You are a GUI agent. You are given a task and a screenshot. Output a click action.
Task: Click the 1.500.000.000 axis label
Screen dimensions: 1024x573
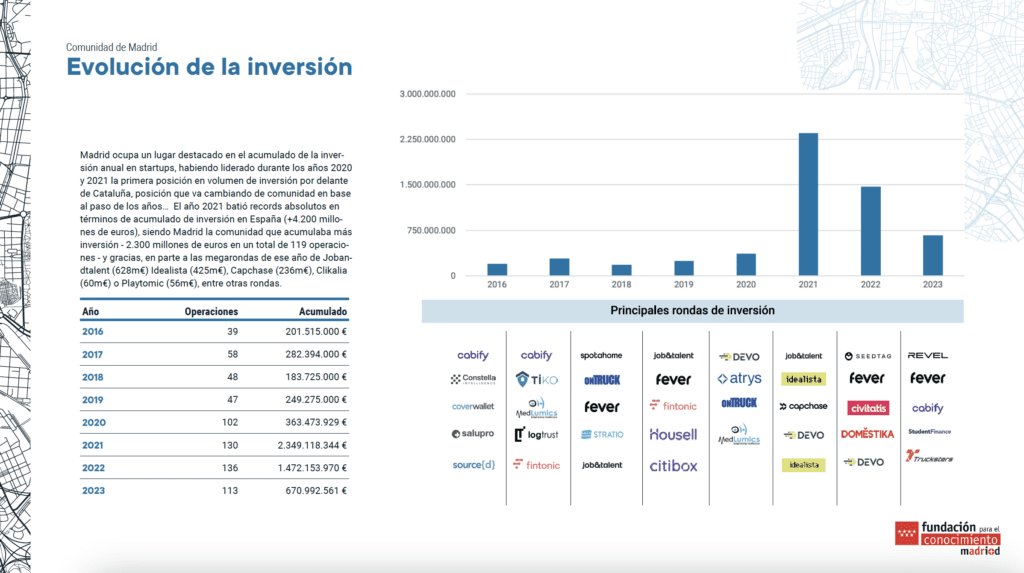pyautogui.click(x=428, y=185)
